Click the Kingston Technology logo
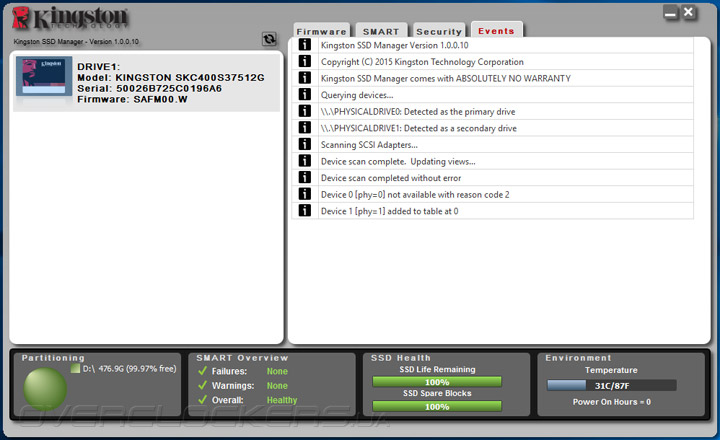This screenshot has width=720, height=440. tap(70, 18)
